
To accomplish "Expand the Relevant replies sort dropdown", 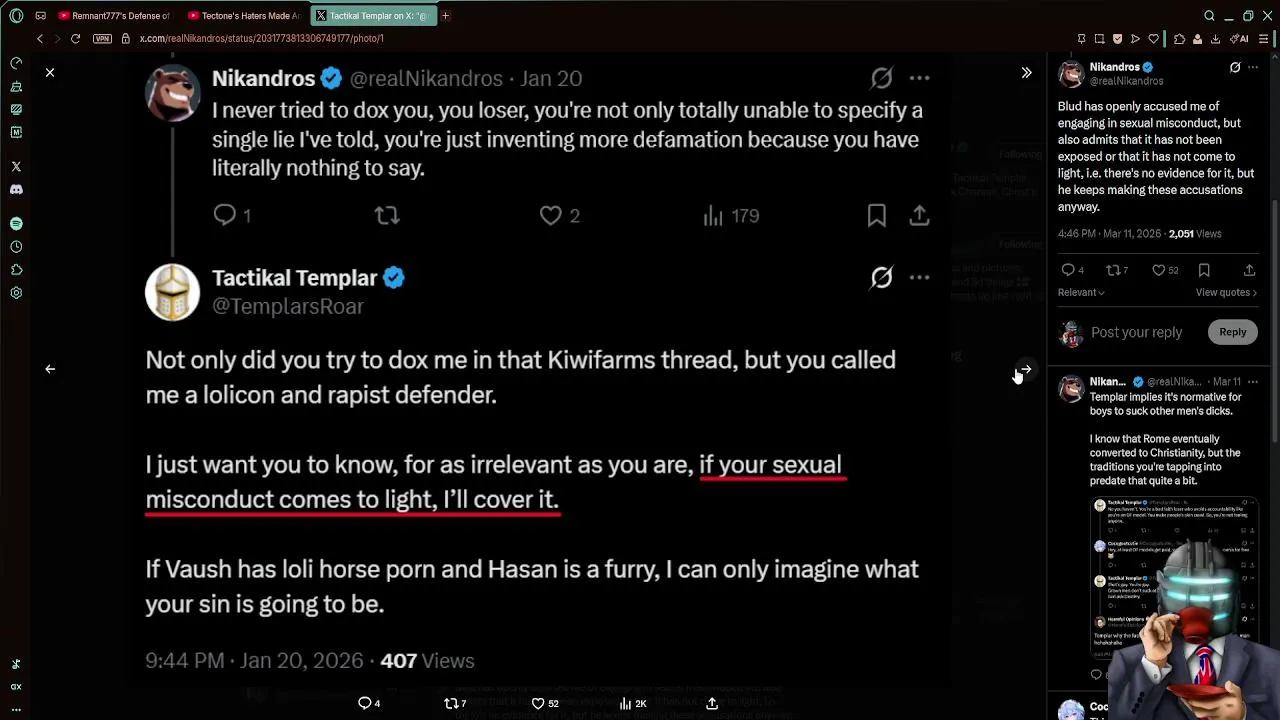I will pos(1081,292).
